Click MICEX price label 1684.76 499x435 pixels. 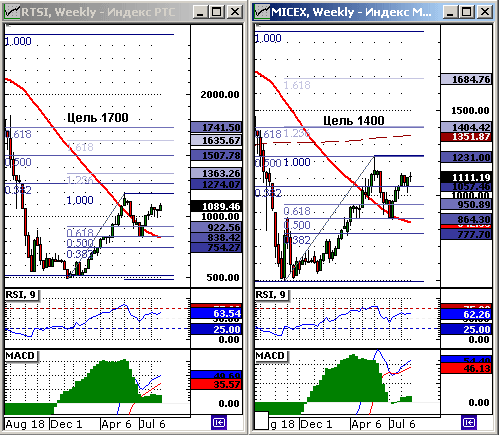tap(466, 79)
